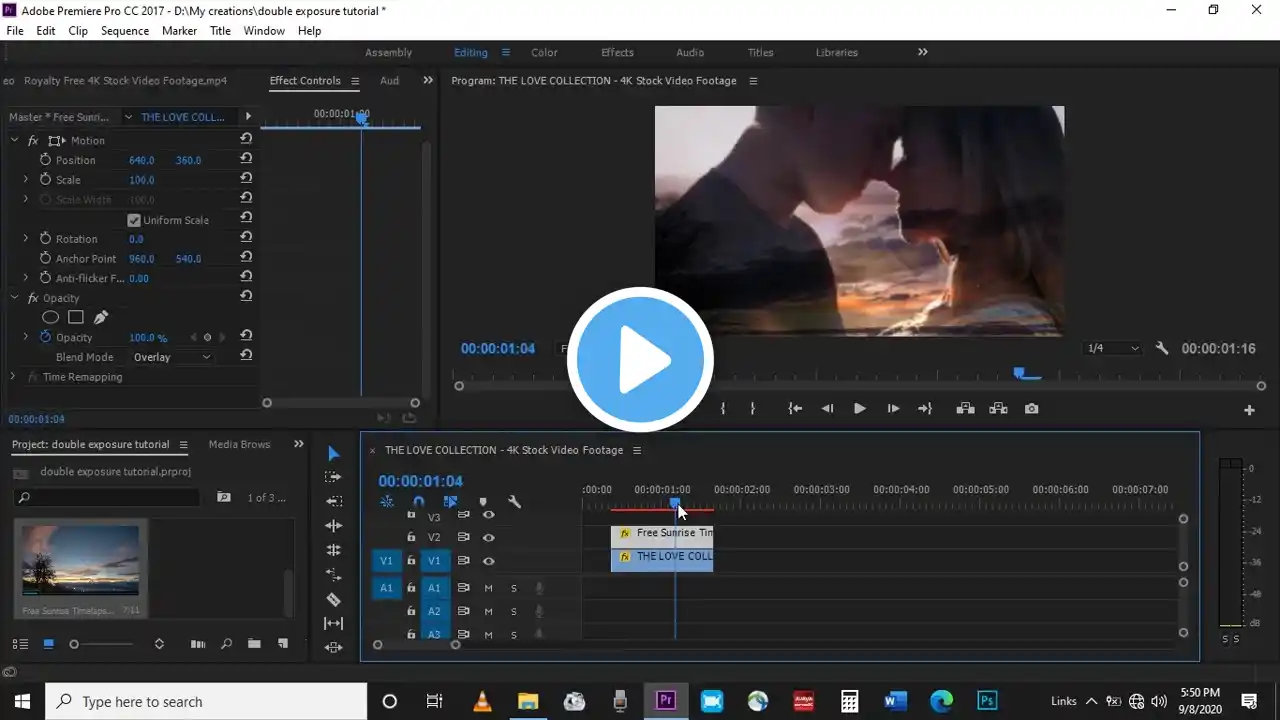The width and height of the screenshot is (1280, 720).
Task: Expand the Scale property triangle
Action: point(26,180)
